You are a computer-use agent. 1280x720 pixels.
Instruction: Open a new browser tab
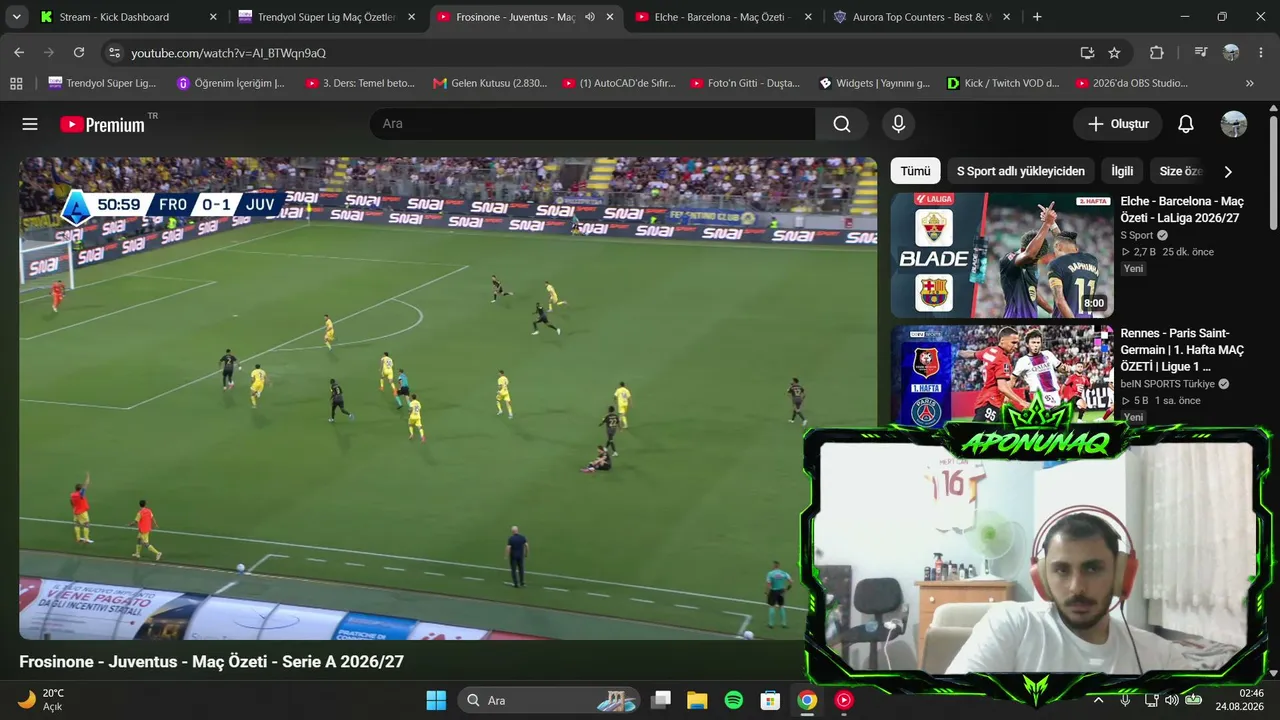click(x=1037, y=17)
